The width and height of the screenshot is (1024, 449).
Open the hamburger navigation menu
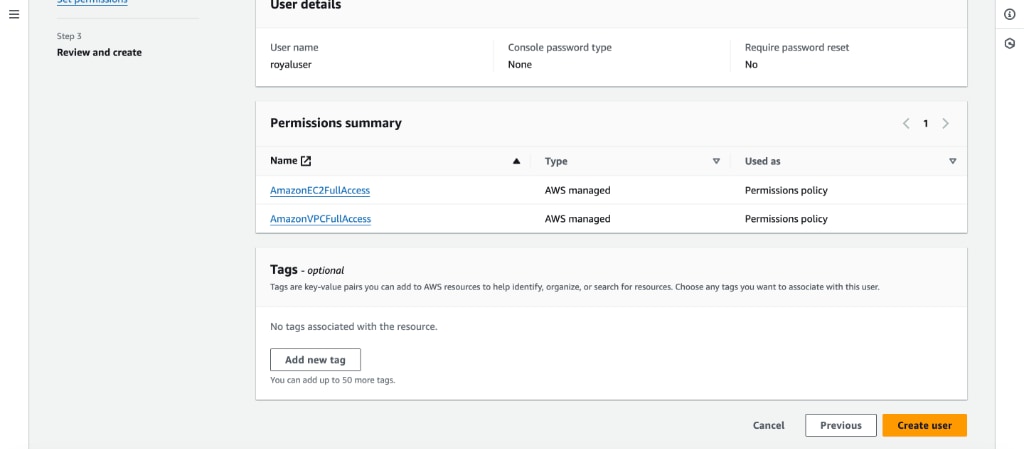[14, 14]
